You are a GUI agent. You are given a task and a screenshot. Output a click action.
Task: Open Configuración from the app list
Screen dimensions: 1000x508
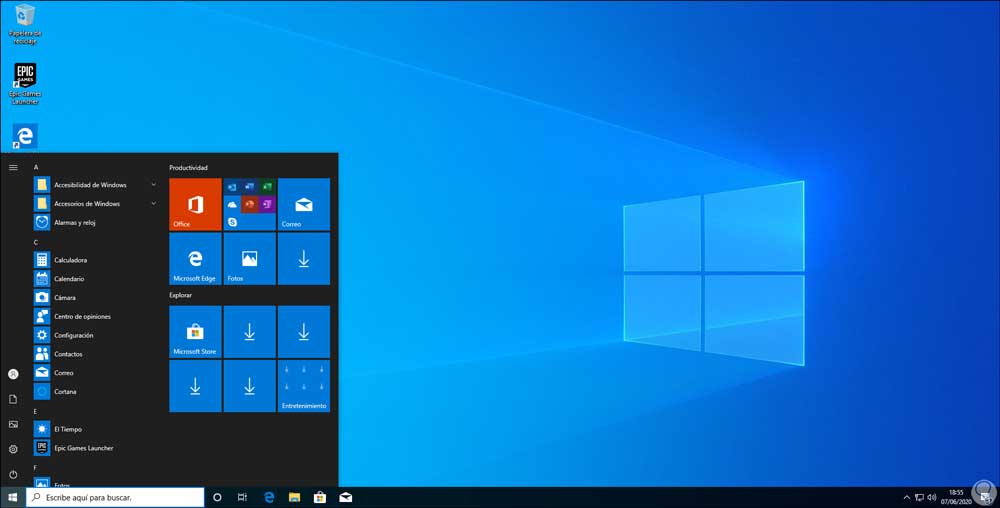(x=96, y=335)
